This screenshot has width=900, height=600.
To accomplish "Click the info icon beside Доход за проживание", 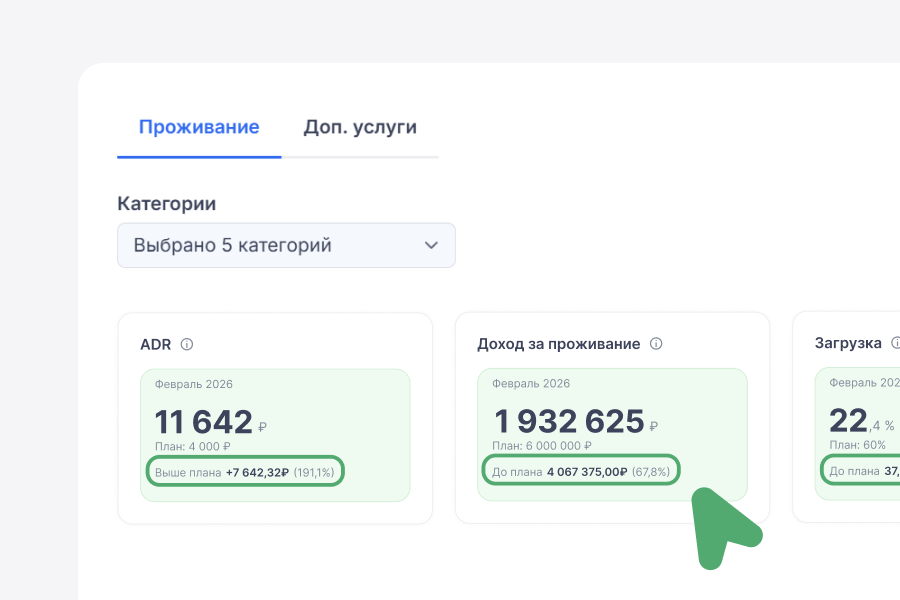I will tap(656, 344).
